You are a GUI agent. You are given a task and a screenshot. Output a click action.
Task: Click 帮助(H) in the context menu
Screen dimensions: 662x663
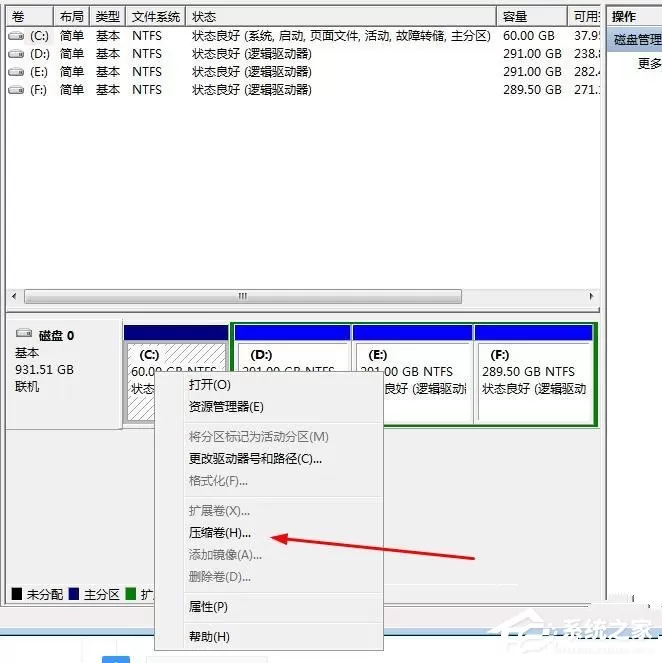point(209,637)
